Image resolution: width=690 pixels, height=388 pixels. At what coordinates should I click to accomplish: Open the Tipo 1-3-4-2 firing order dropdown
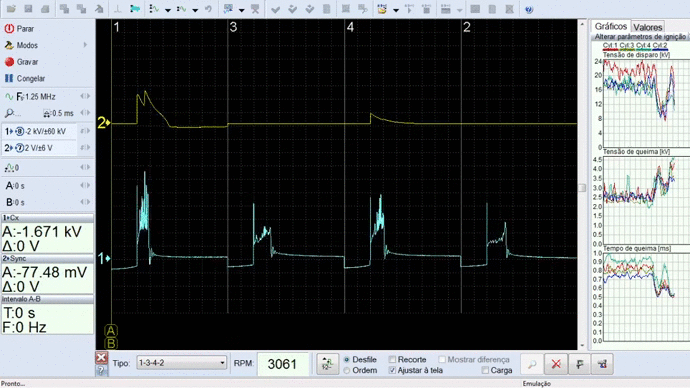pyautogui.click(x=181, y=363)
